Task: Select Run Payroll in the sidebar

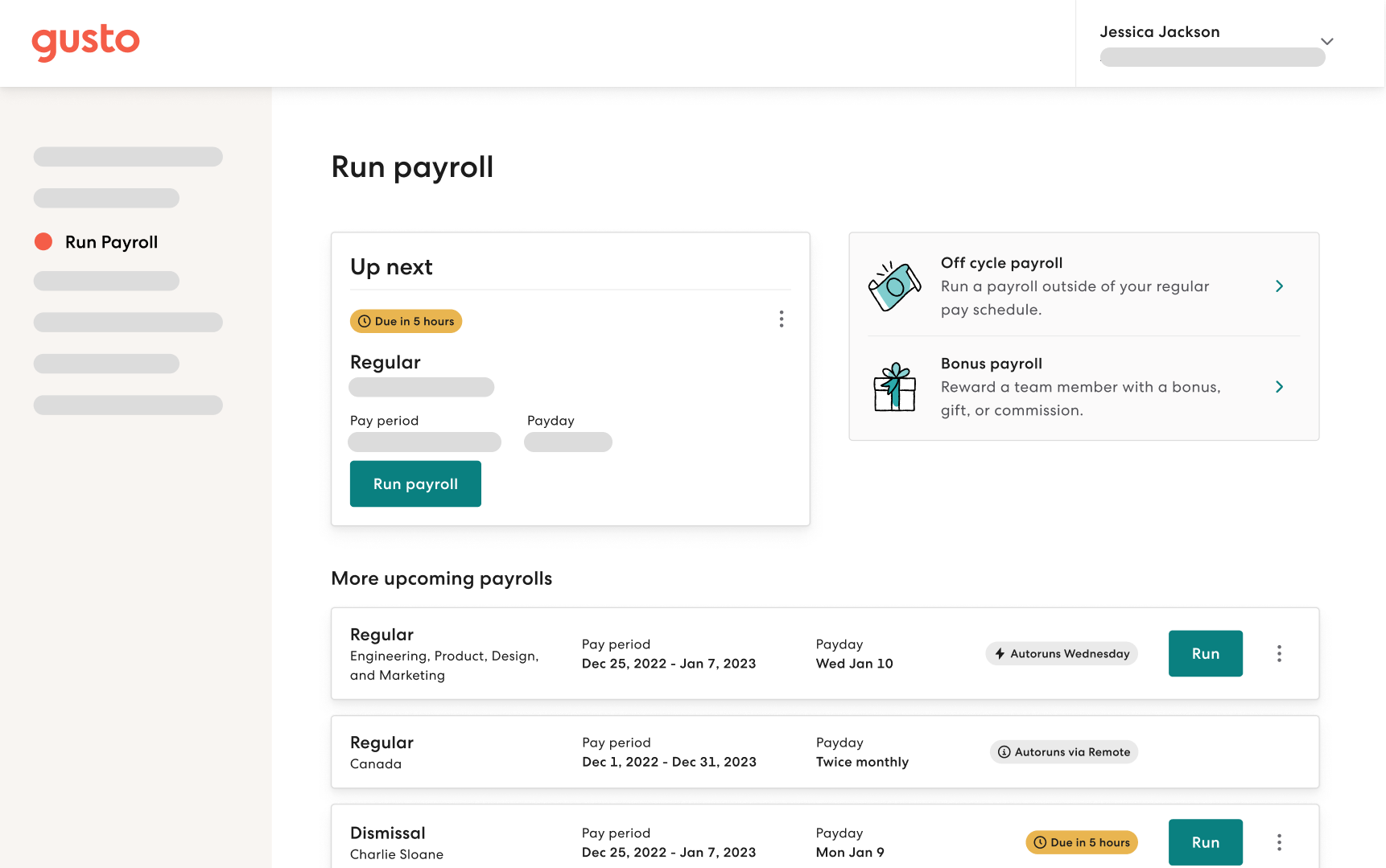Action: [111, 242]
